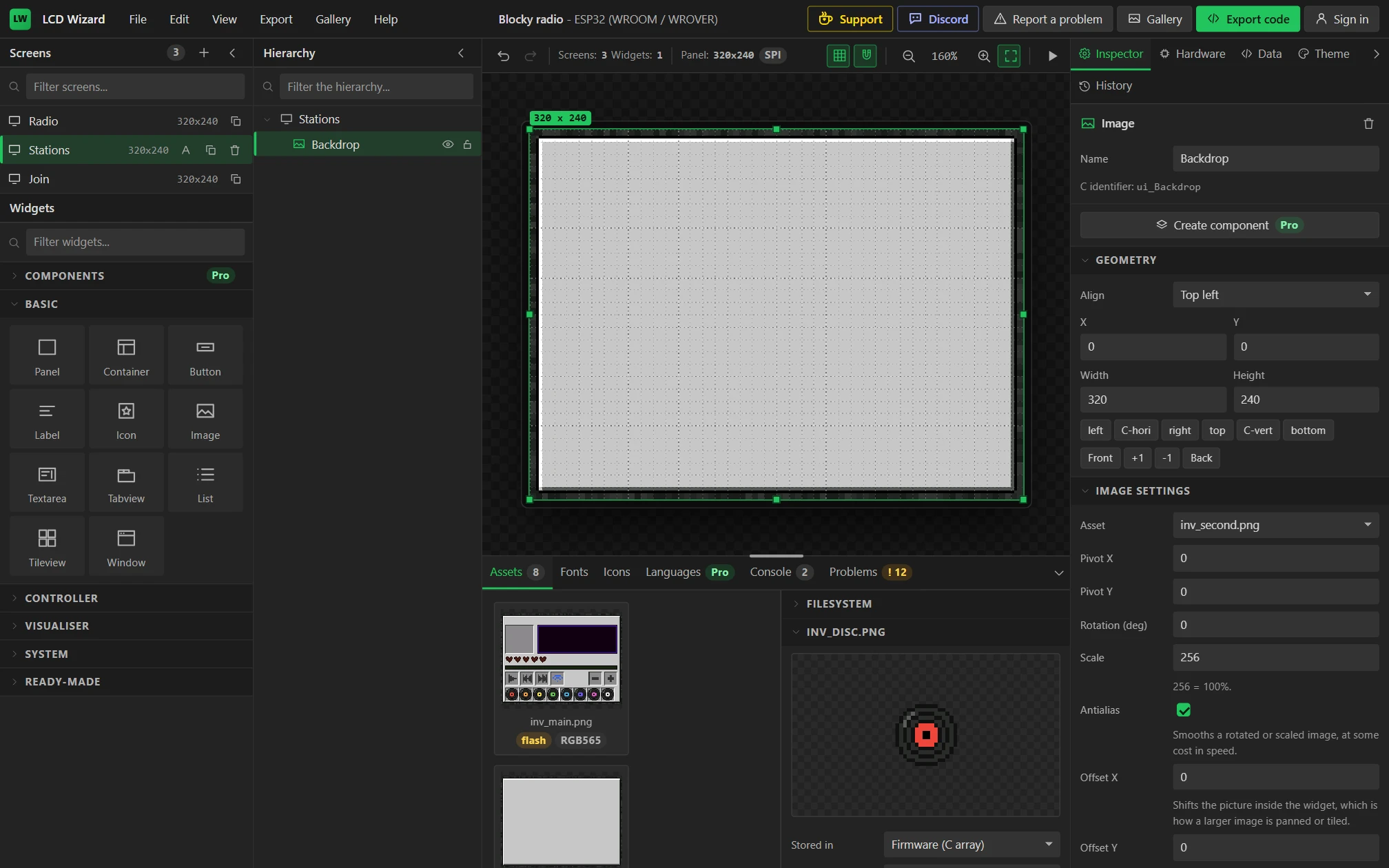Add an Image widget
This screenshot has width=1389, height=868.
205,418
